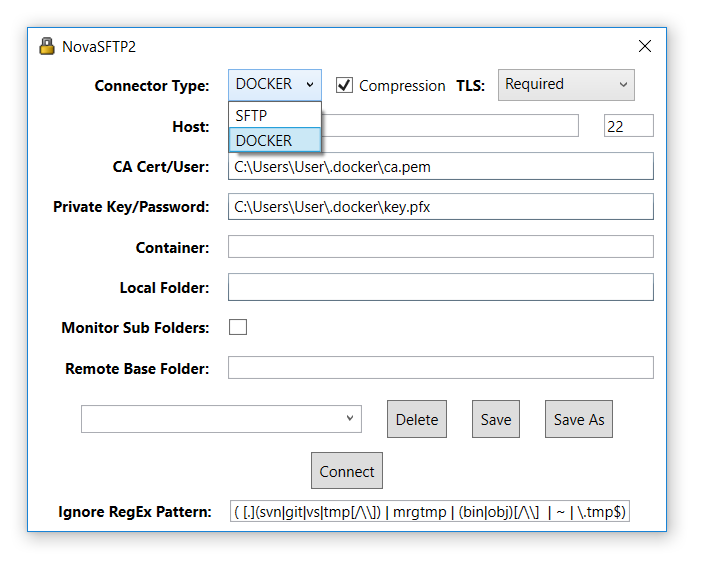Enable Monitor Sub Folders checkbox
Viewport: 702px width, 569px height.
[x=238, y=327]
